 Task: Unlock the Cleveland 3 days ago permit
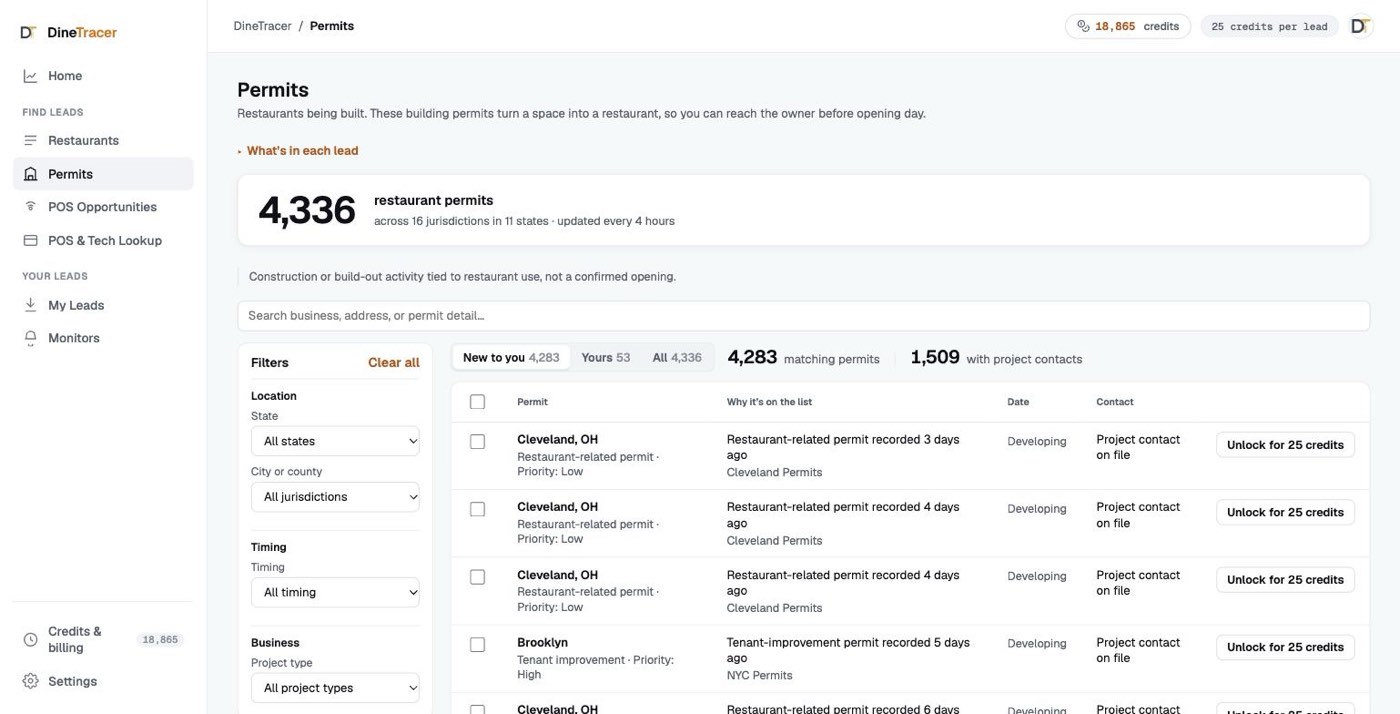pos(1285,445)
